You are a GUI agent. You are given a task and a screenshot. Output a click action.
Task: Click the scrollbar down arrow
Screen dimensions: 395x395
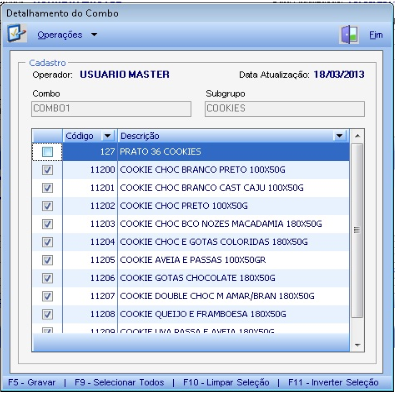(357, 345)
